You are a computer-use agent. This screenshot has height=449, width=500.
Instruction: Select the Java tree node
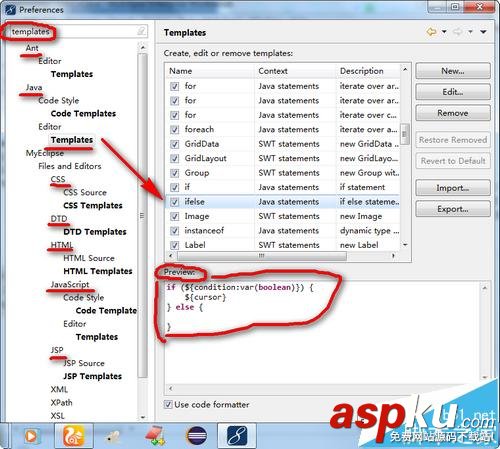(34, 87)
